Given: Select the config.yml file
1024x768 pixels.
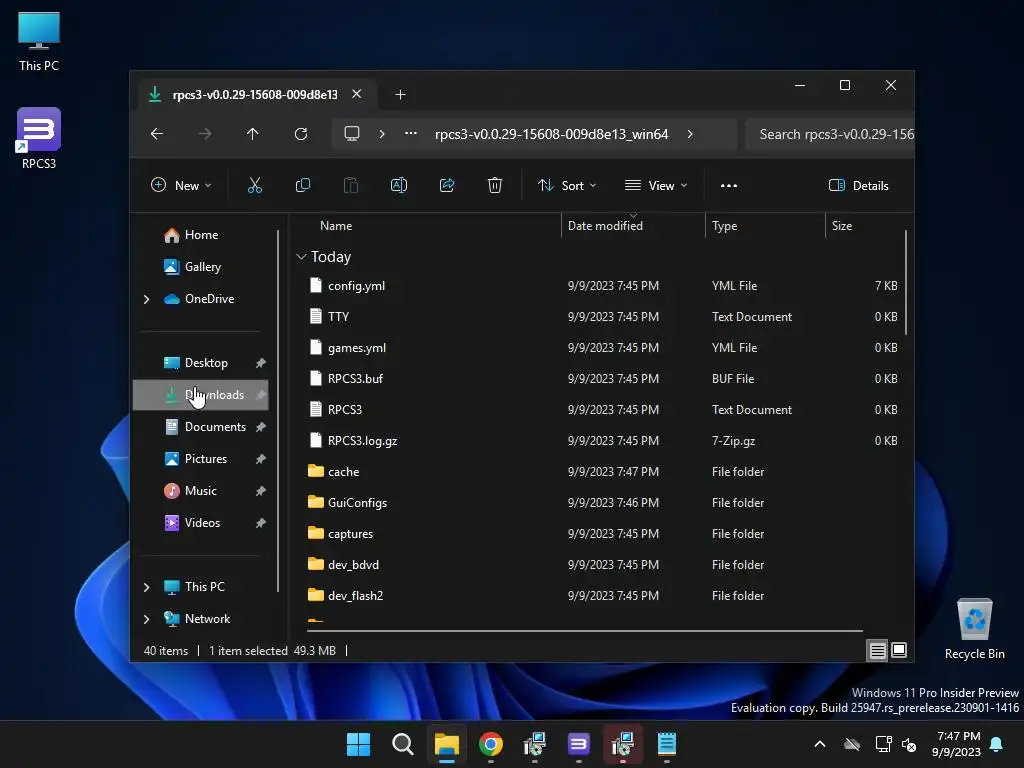Looking at the screenshot, I should point(601,285).
